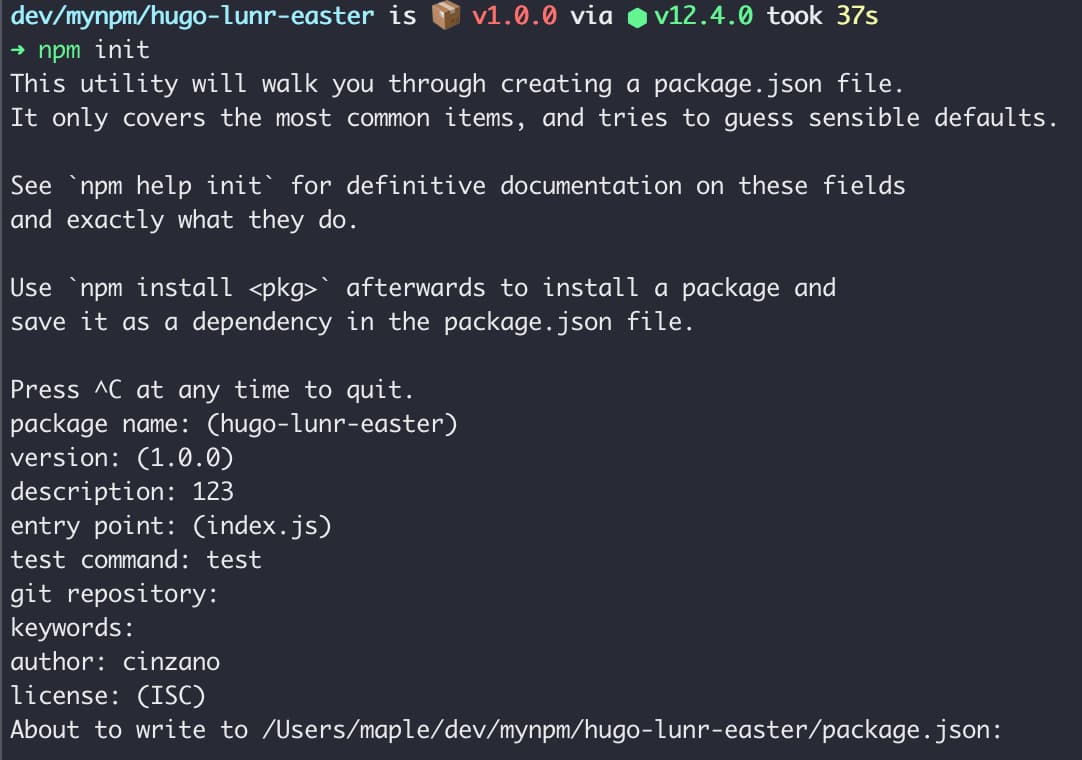1082x760 pixels.
Task: Click the dev/mynpm/hugo-lunr-easter directory path
Action: pyautogui.click(x=193, y=16)
